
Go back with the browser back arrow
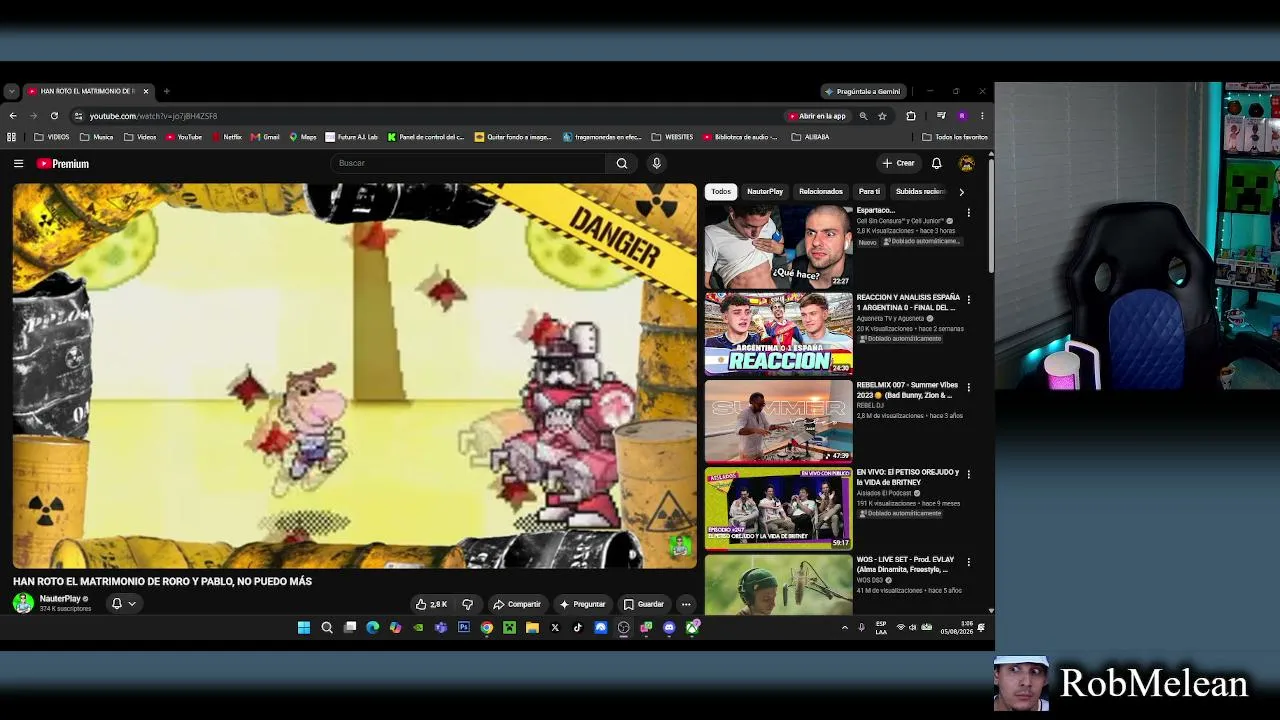click(x=11, y=116)
